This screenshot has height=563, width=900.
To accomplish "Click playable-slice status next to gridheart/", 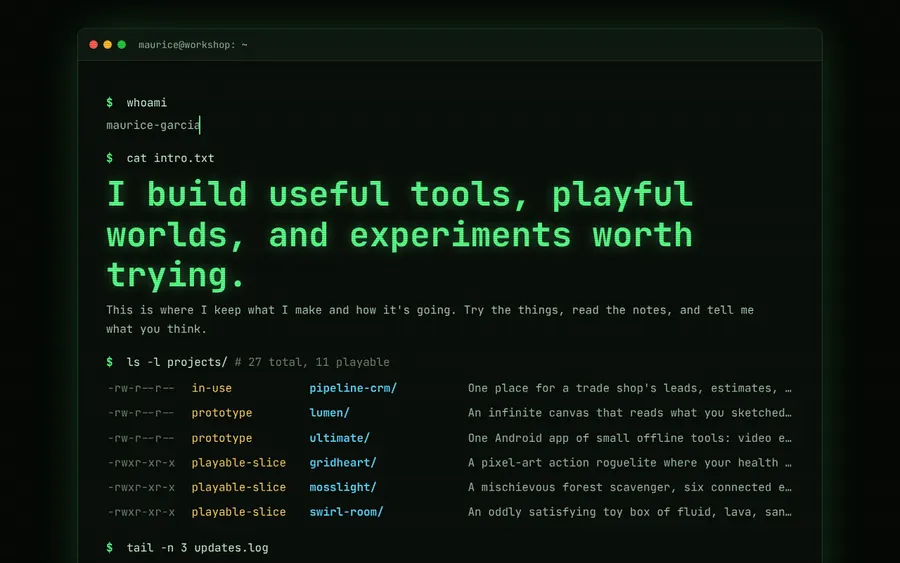I will (x=239, y=463).
